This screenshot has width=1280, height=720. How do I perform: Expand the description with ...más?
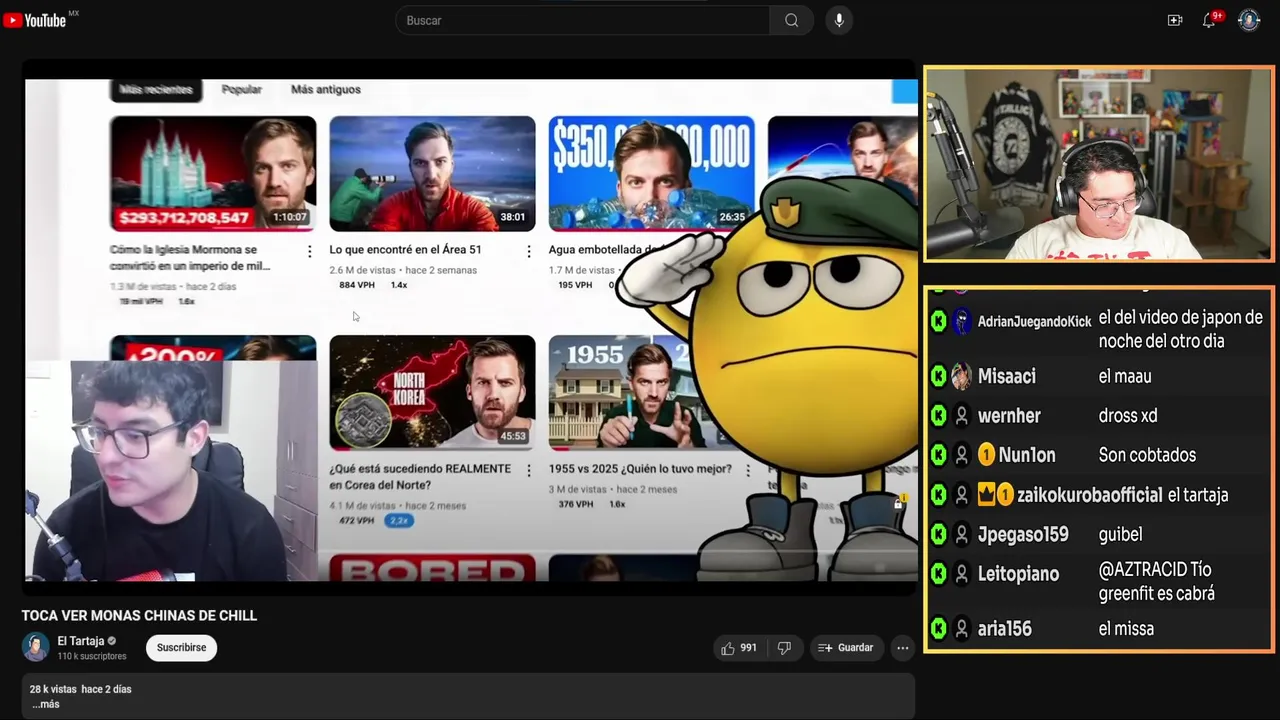point(45,704)
